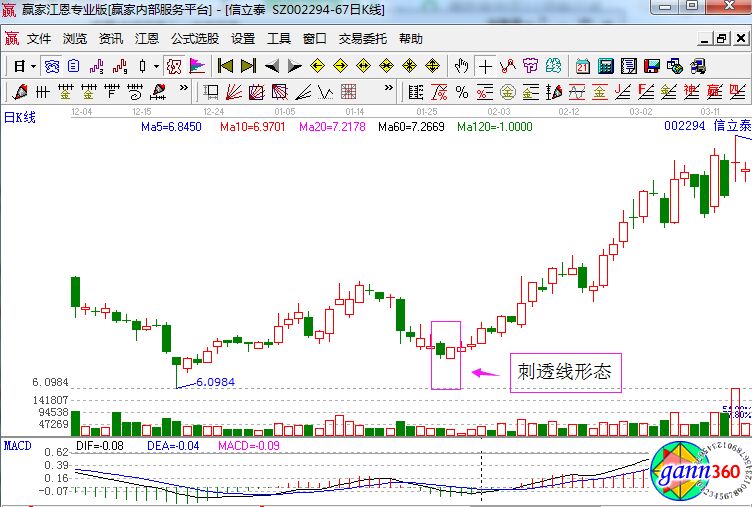The width and height of the screenshot is (752, 507).
Task: Click the 002294 信立泰 stock title
Action: 707,127
